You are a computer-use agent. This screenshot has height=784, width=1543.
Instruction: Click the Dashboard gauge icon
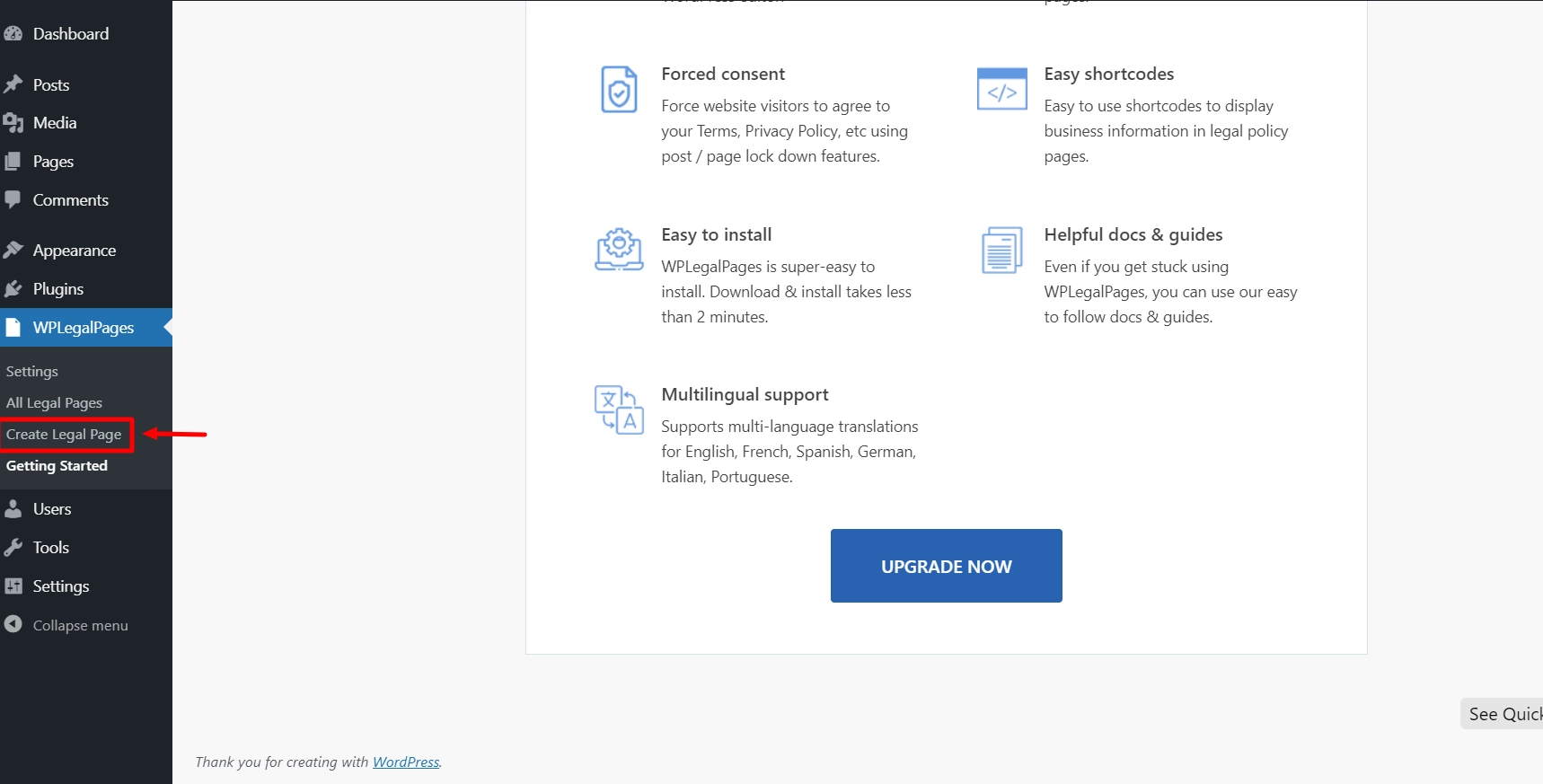coord(13,34)
